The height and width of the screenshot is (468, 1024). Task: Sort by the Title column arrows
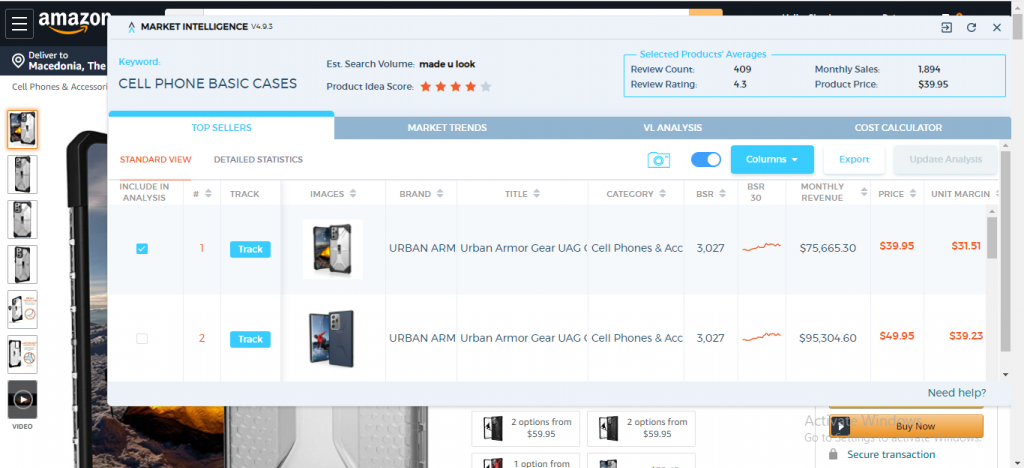coord(537,194)
